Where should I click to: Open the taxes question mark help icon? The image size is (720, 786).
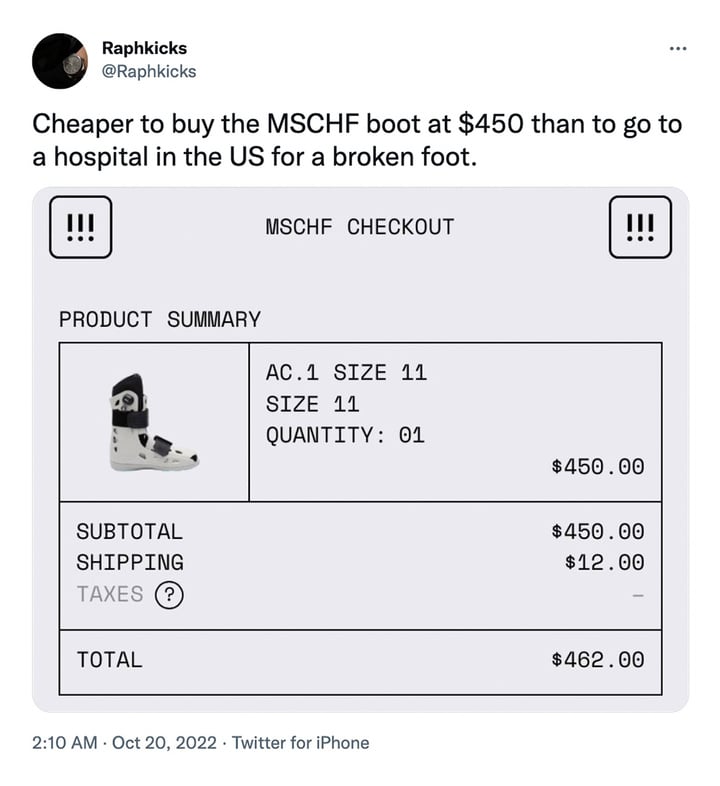169,595
